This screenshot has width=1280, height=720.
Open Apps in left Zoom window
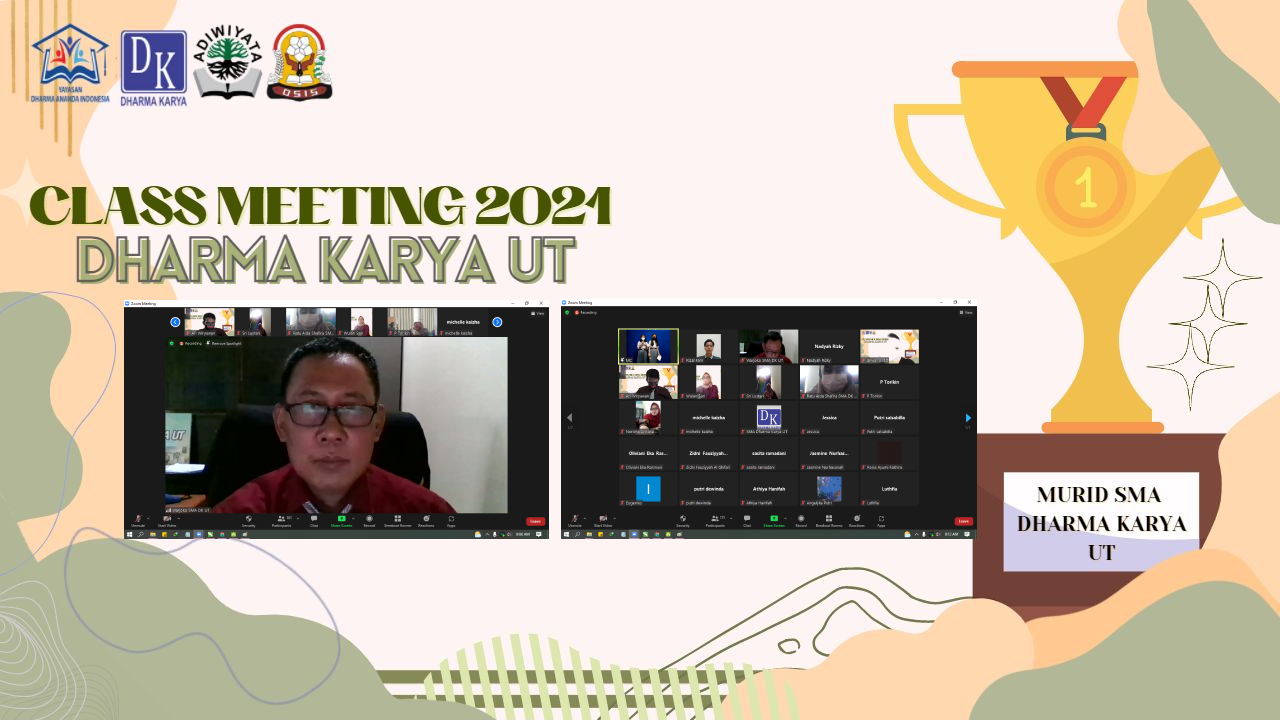[x=451, y=521]
